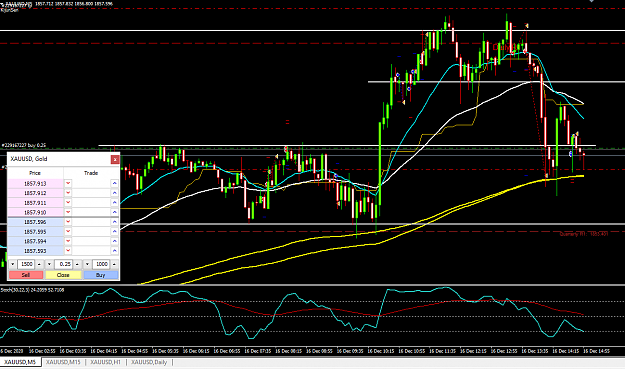Click the field showing 1000
Viewport: 625px width, 369px height.
[x=101, y=264]
